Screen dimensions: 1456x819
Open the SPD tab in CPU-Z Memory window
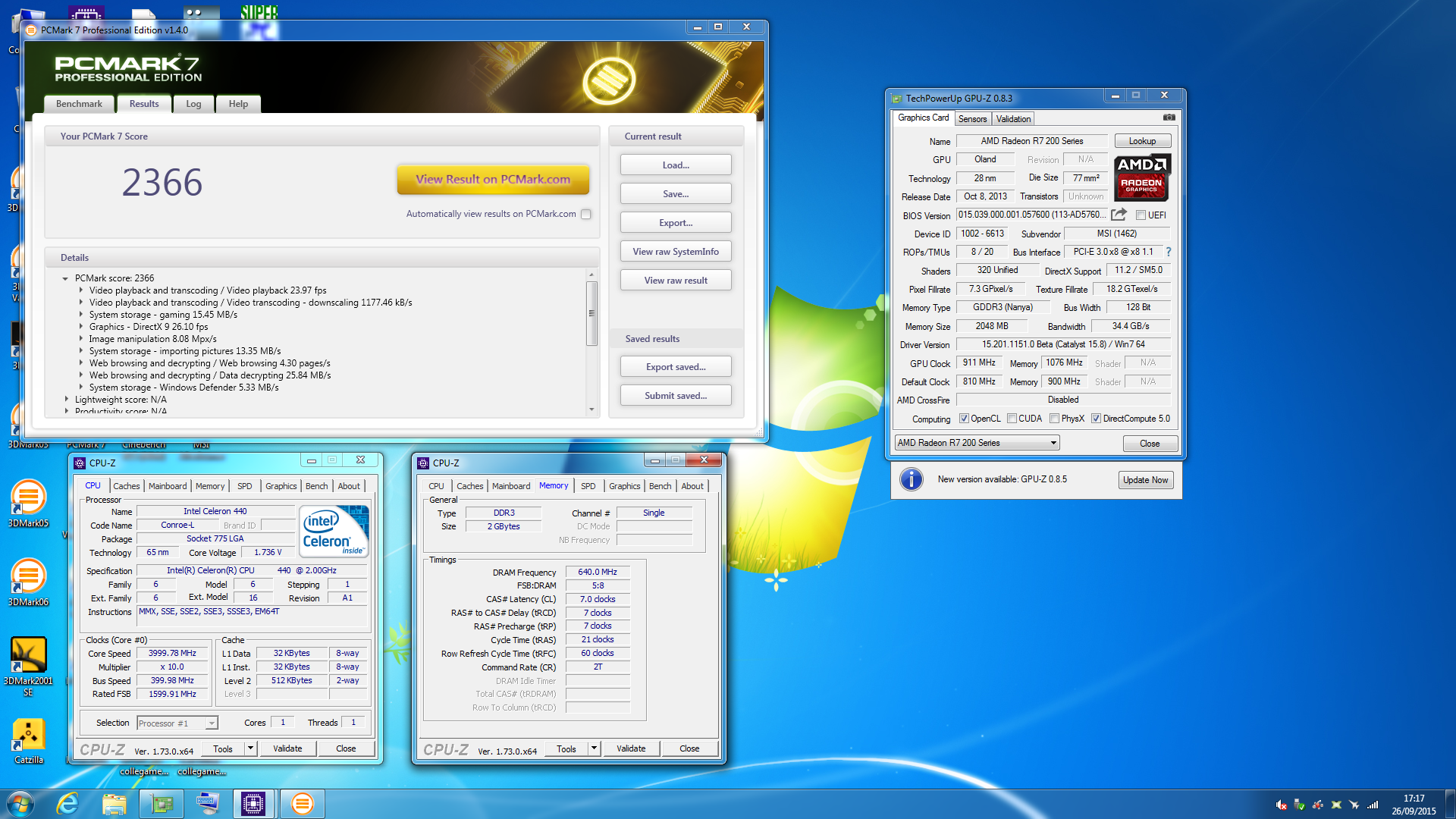[x=588, y=486]
